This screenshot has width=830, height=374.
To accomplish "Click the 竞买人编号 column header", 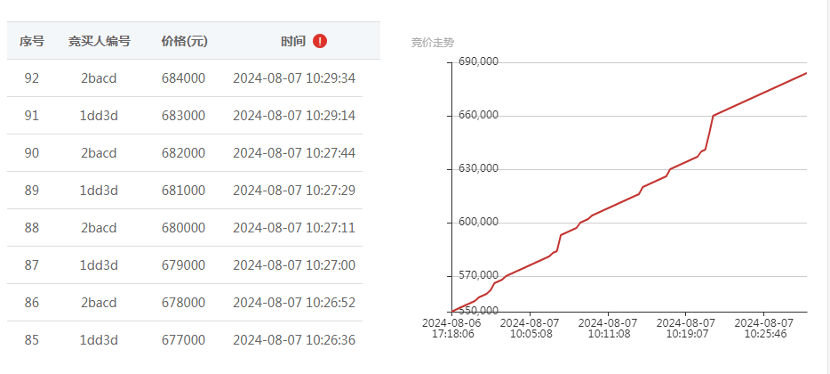I will tap(99, 41).
